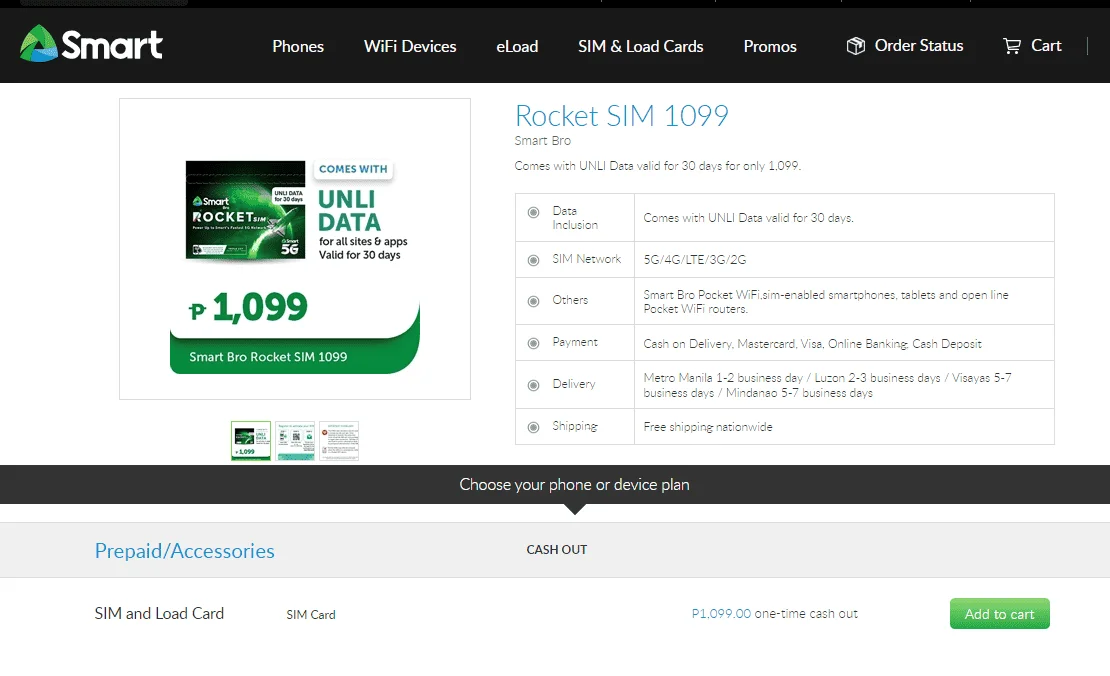Select the Comes with UNLI Data for 30 days cell
1110x676 pixels.
point(748,218)
